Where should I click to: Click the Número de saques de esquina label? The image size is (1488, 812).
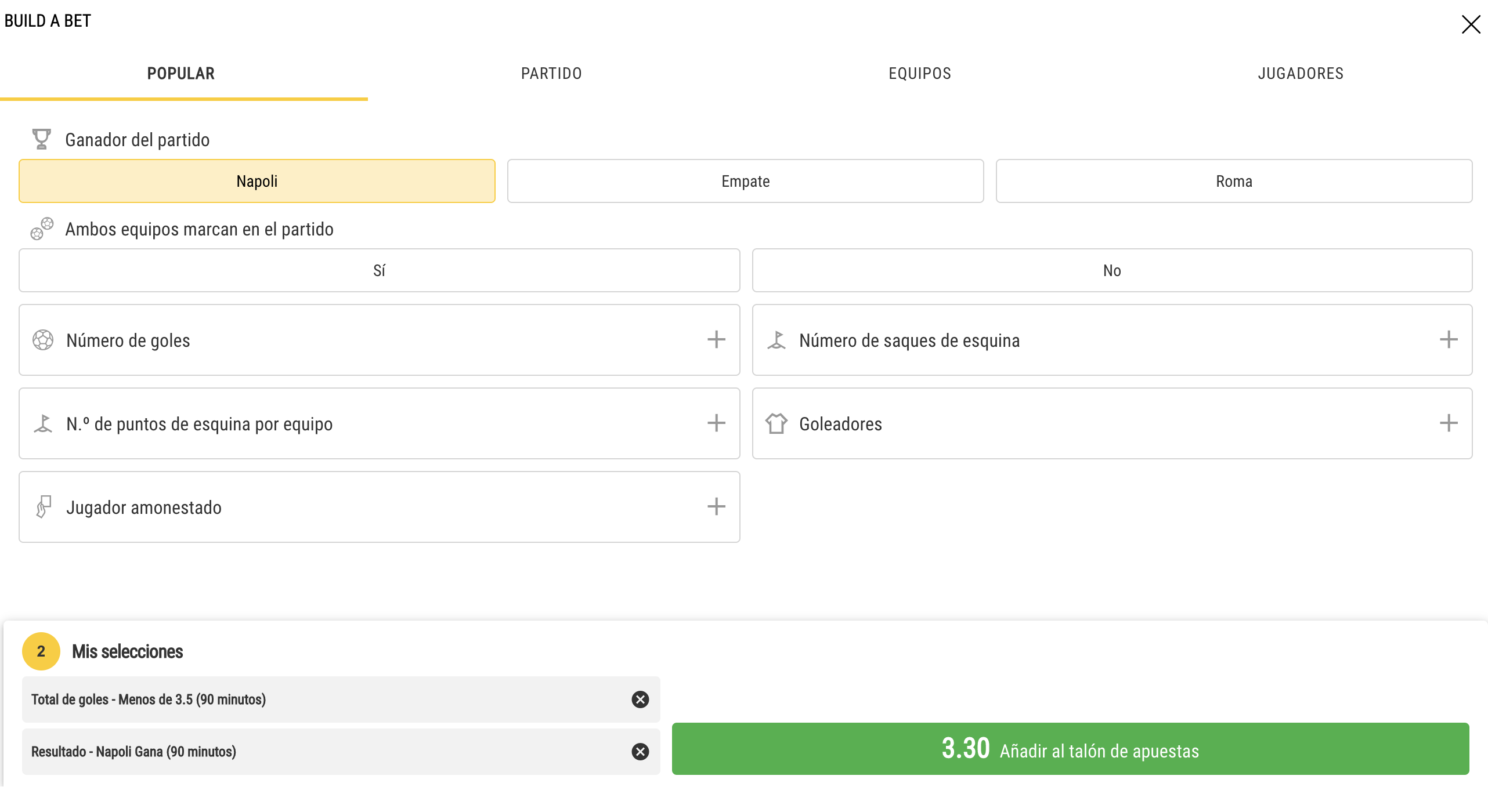(909, 340)
